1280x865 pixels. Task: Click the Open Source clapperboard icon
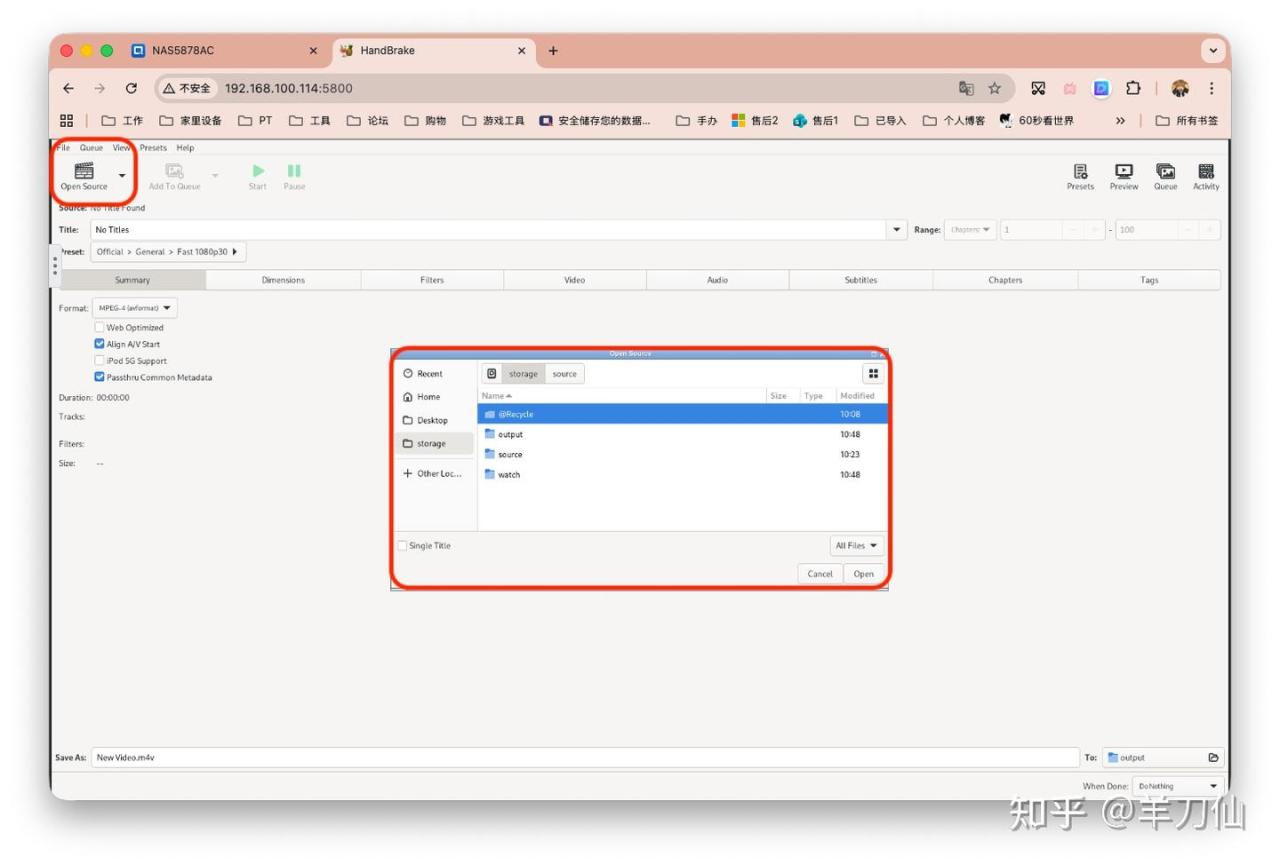tap(84, 171)
